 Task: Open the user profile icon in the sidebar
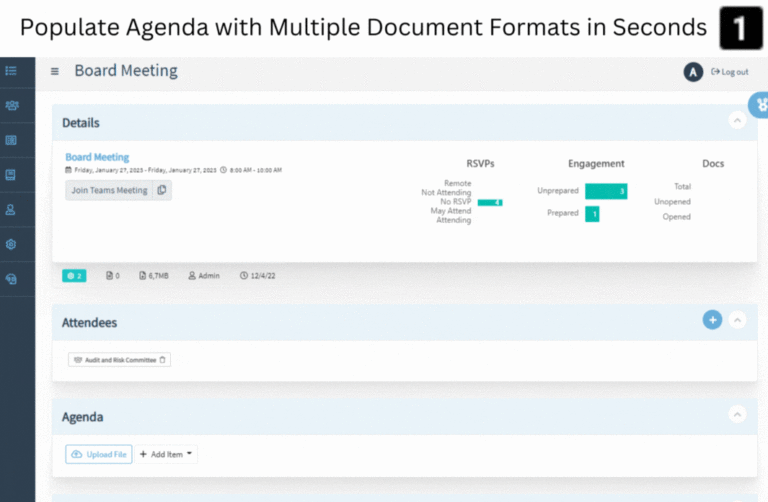(11, 210)
